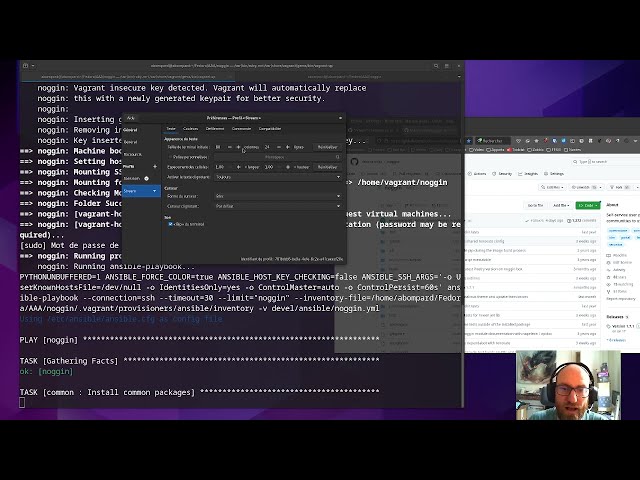Switch to the Texte tab
Viewport: 640px width, 480px height.
point(171,129)
